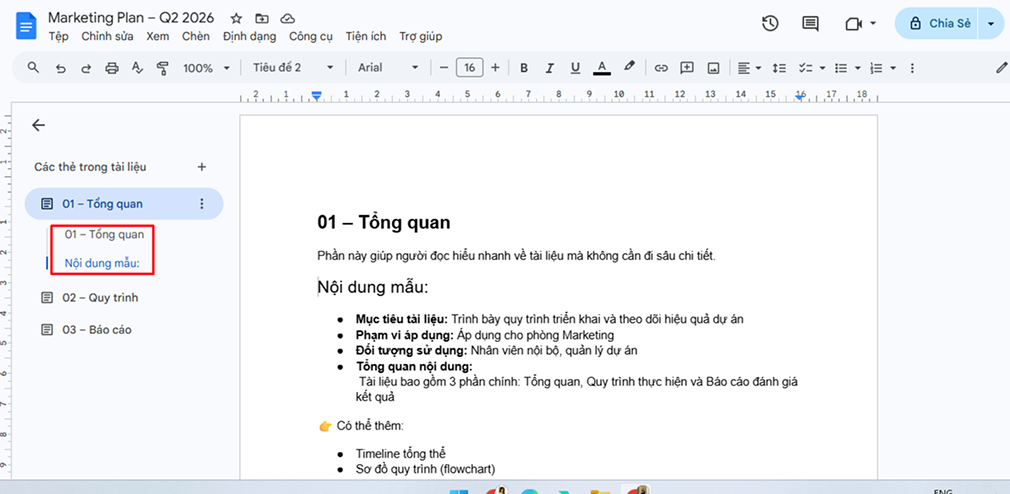The width and height of the screenshot is (1010, 494).
Task: Click the 01 – Tổng quan document heading
Action: pyautogui.click(x=384, y=223)
